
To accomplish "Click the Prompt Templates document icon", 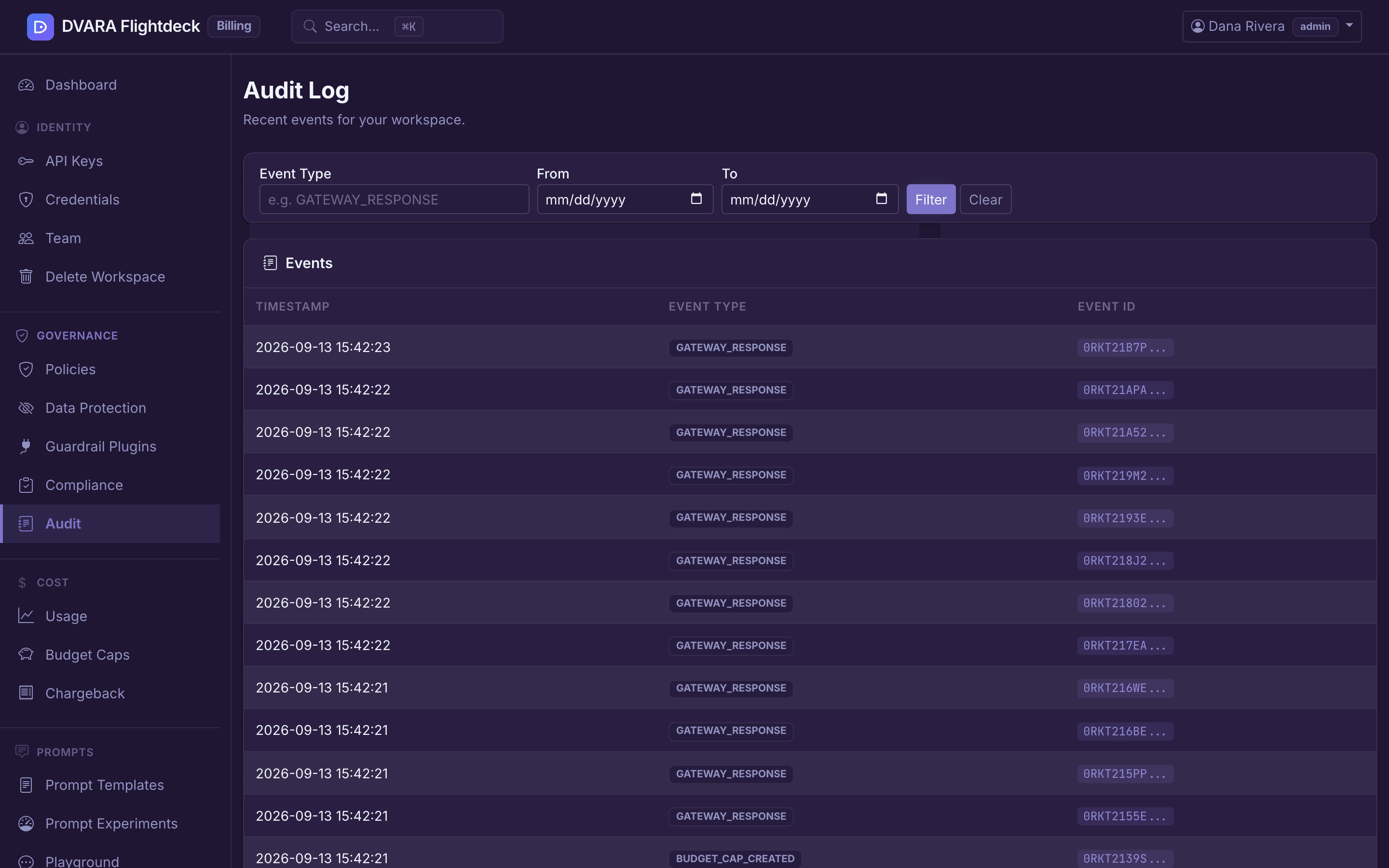I will tap(26, 785).
